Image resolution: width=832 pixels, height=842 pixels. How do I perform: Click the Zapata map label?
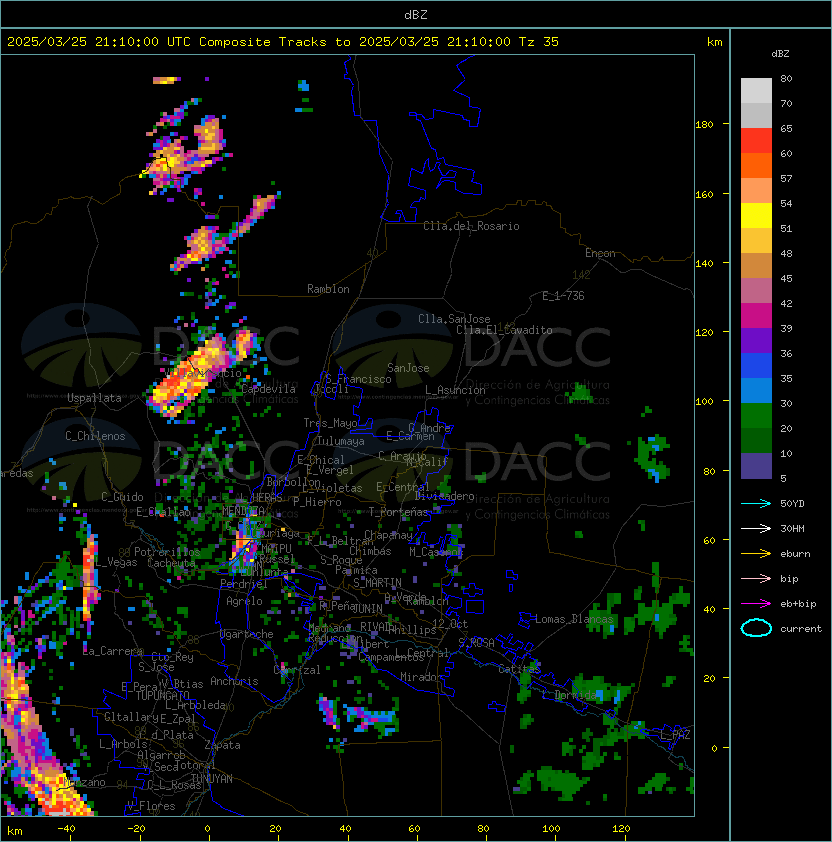click(x=222, y=745)
